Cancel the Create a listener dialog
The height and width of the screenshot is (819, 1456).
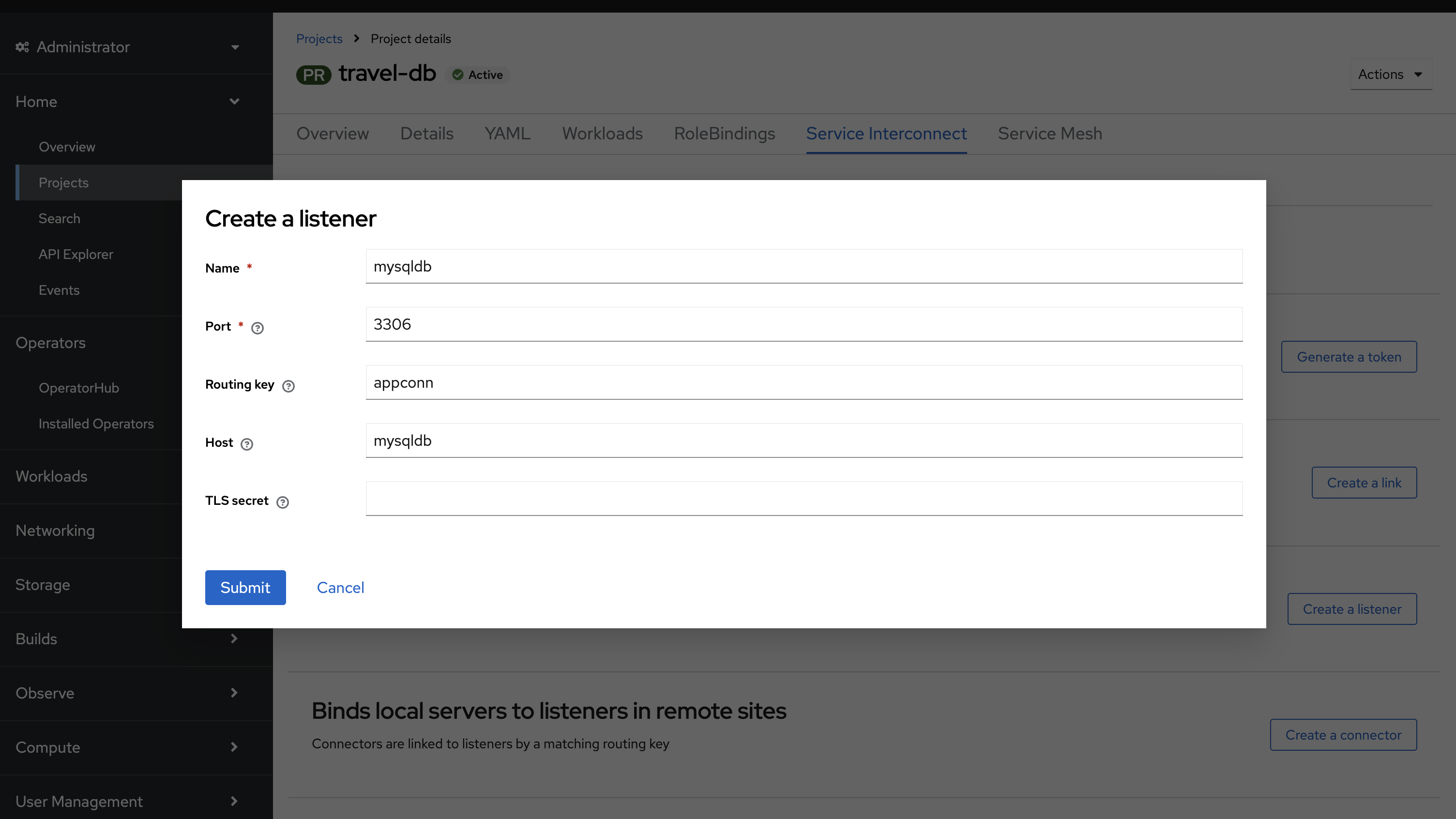[340, 587]
